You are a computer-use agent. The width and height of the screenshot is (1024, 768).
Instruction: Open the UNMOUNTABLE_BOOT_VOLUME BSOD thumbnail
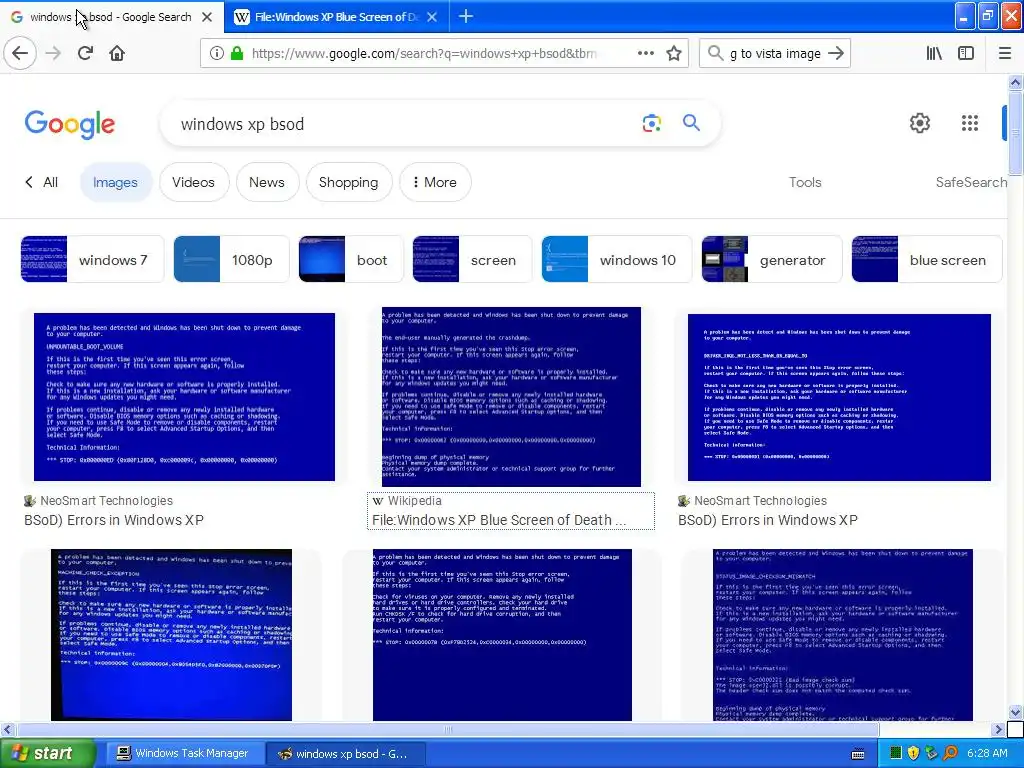[x=184, y=397]
